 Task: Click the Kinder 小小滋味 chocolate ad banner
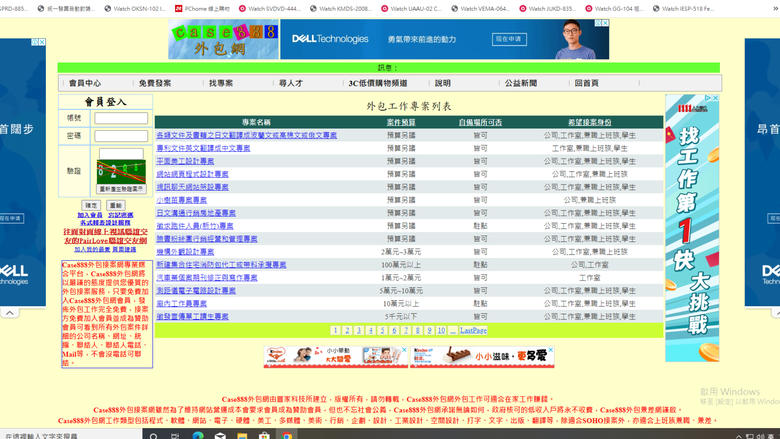(x=482, y=357)
